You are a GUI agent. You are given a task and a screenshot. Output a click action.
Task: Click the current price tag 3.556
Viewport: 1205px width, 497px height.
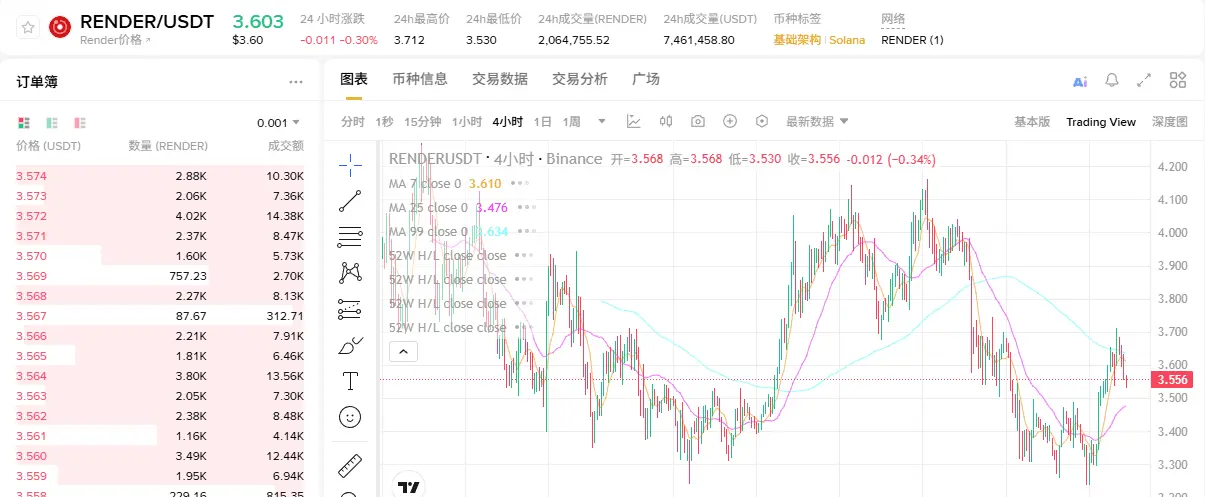point(1171,380)
